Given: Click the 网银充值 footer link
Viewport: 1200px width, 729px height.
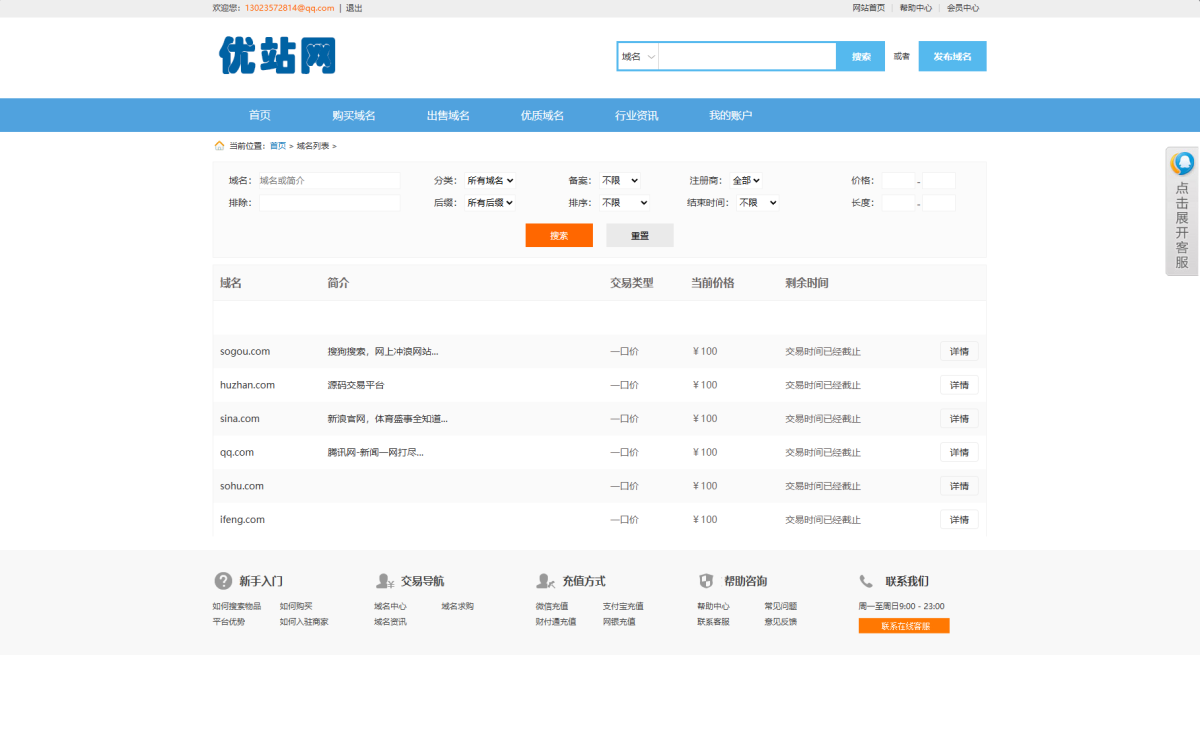Looking at the screenshot, I should 619,622.
